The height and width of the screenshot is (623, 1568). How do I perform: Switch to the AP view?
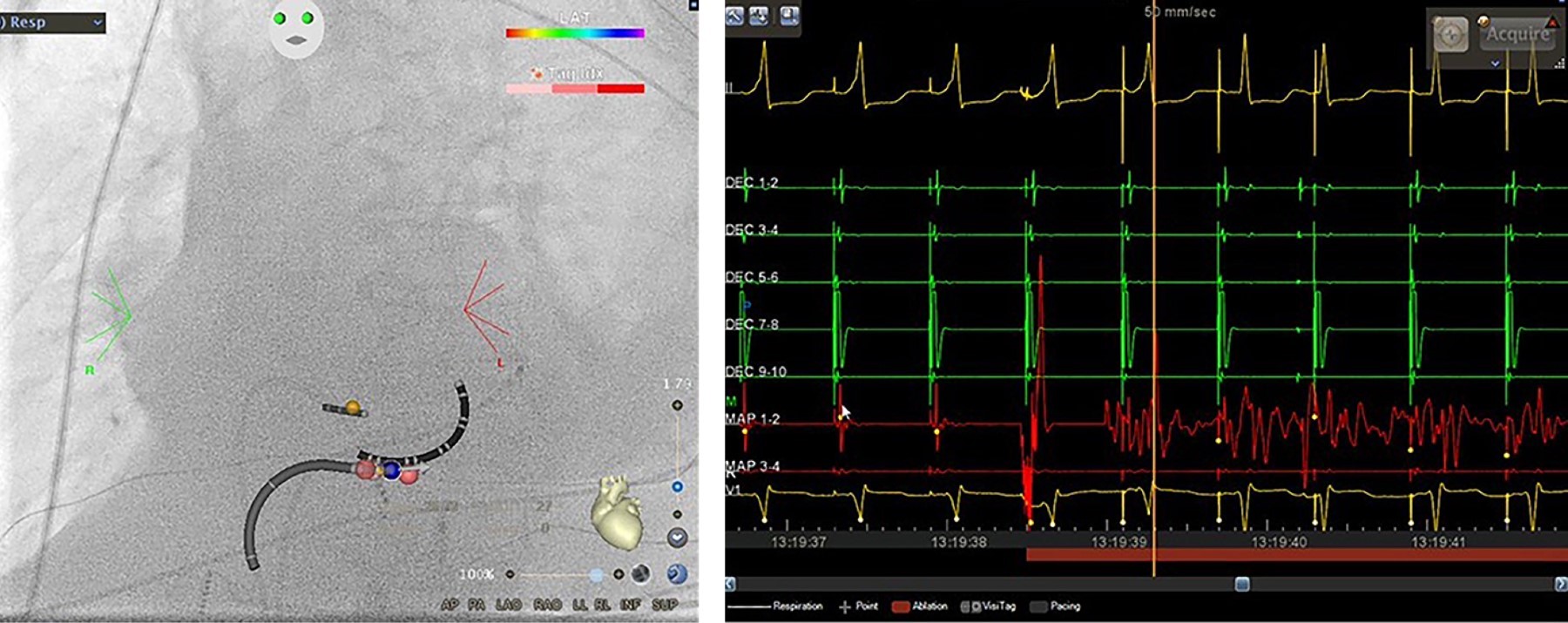click(449, 604)
